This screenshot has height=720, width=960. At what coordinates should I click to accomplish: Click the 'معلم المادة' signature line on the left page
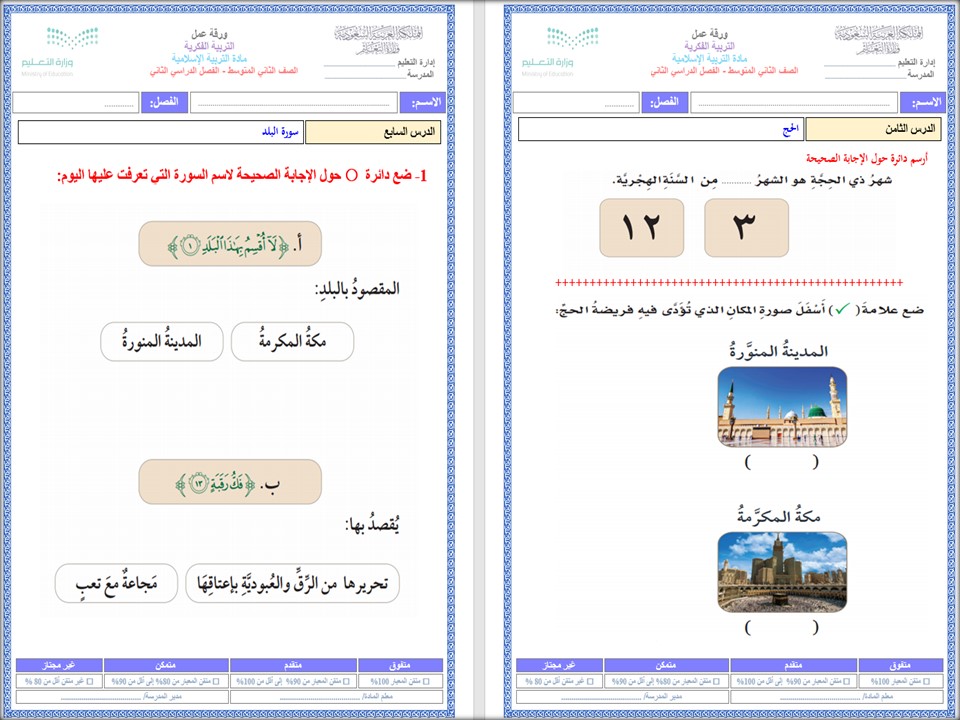coord(336,697)
